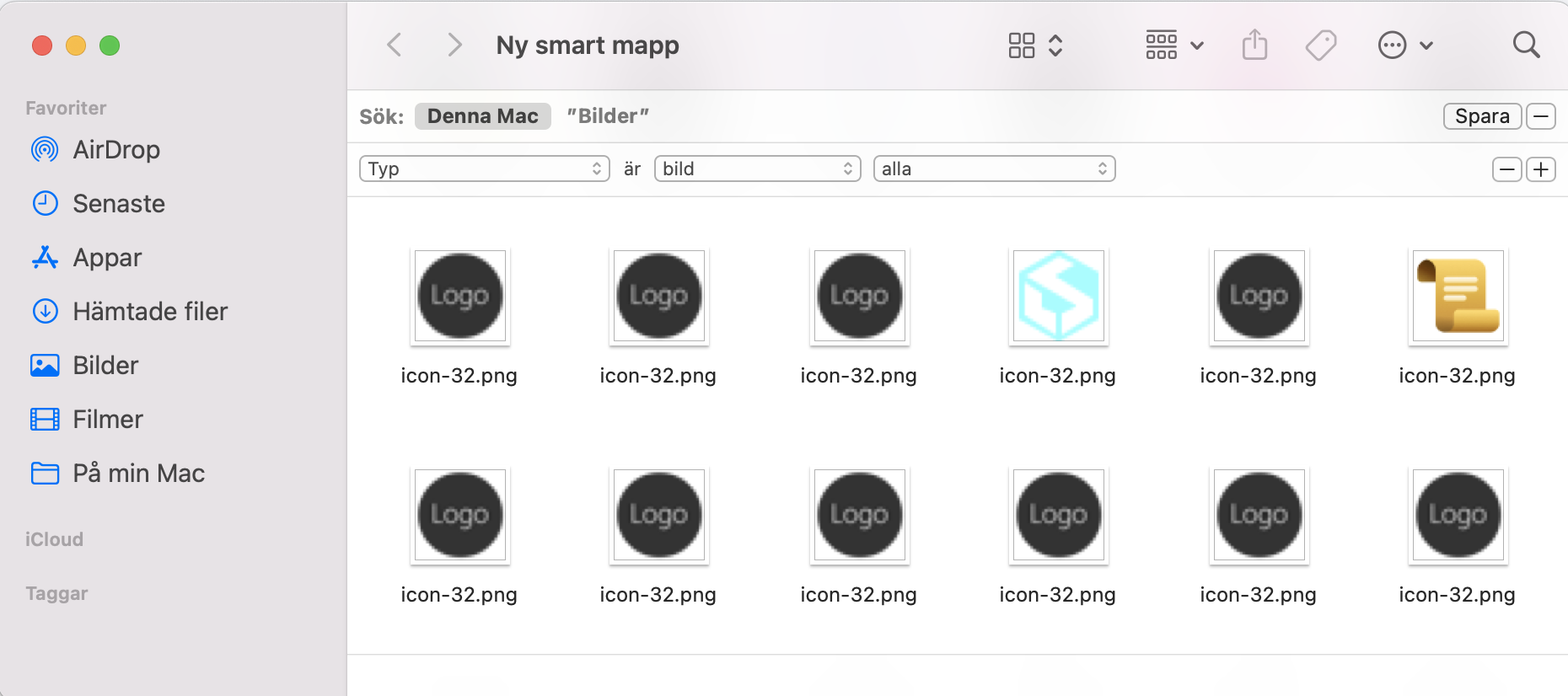Select the yellow scroll icon-32.png thumbnail

(x=1458, y=297)
